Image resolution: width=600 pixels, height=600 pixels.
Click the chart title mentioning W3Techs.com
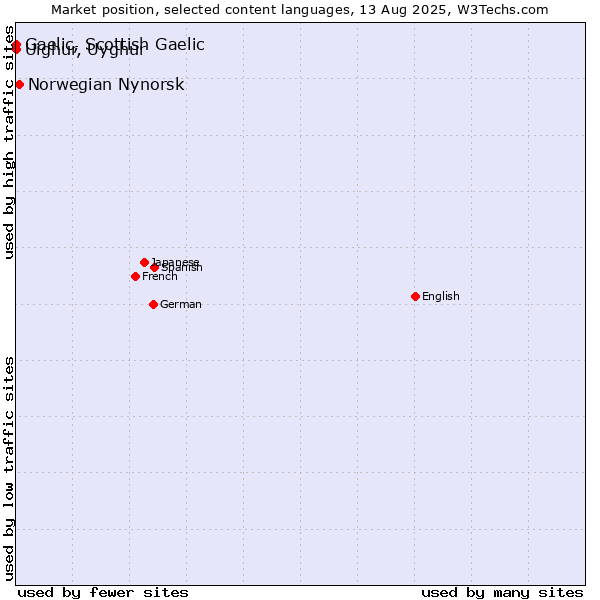(300, 10)
